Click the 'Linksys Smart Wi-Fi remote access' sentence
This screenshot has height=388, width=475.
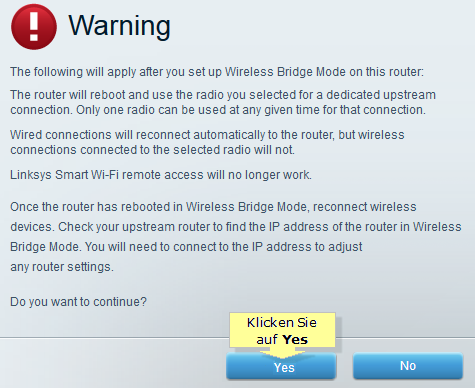point(161,175)
